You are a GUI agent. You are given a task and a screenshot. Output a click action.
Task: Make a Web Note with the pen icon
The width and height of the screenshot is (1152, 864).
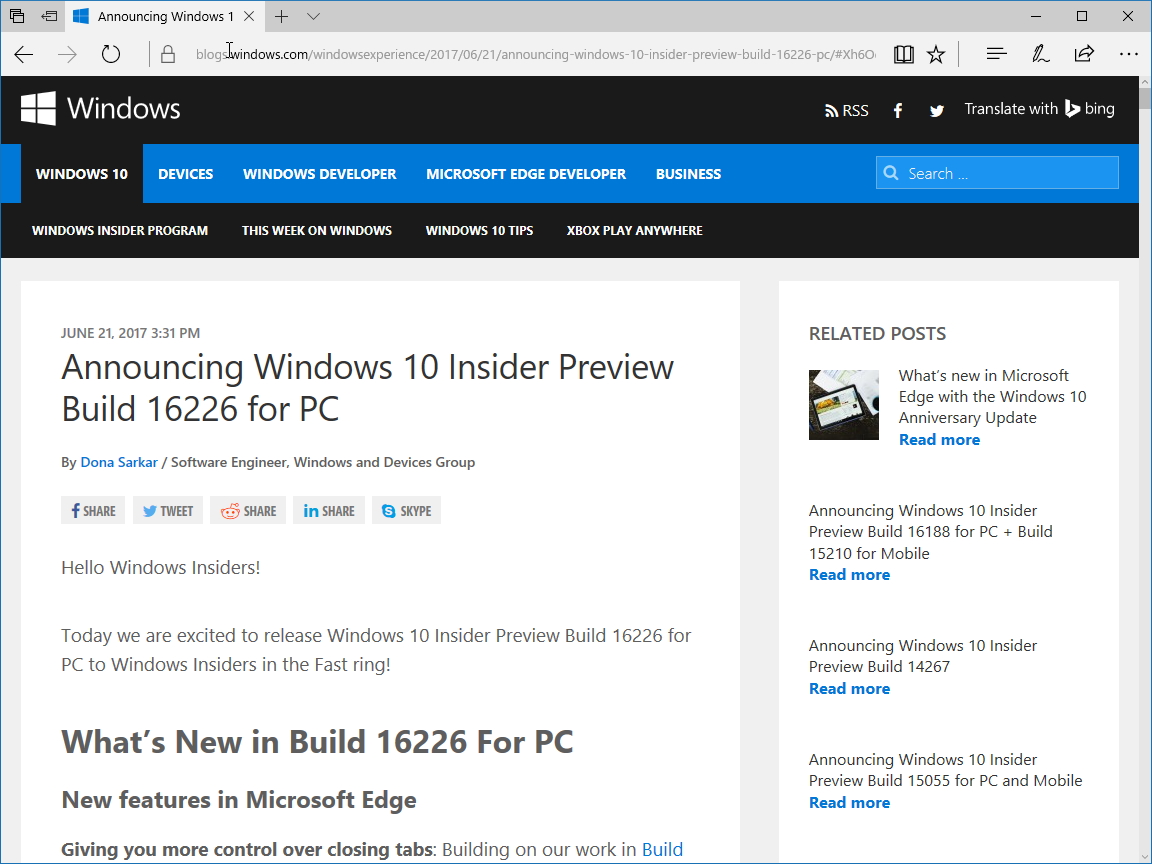pyautogui.click(x=1040, y=54)
